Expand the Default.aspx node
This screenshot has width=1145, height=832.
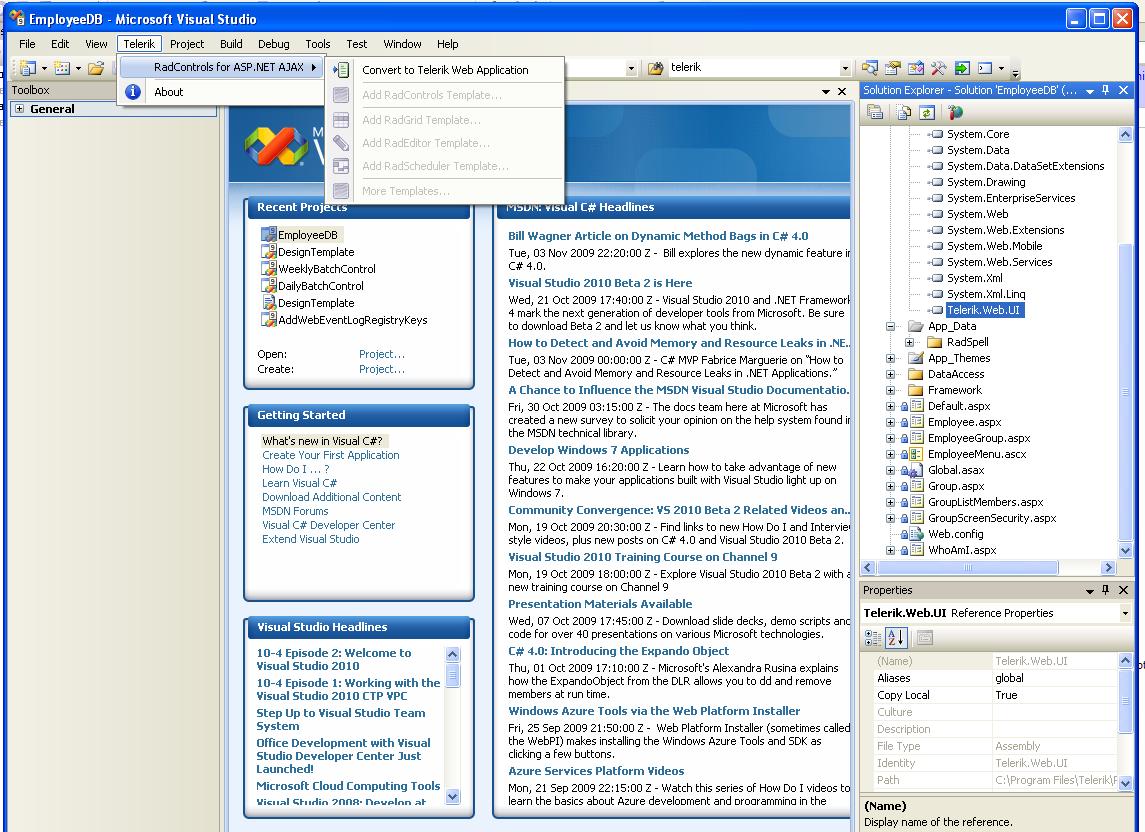tap(890, 406)
